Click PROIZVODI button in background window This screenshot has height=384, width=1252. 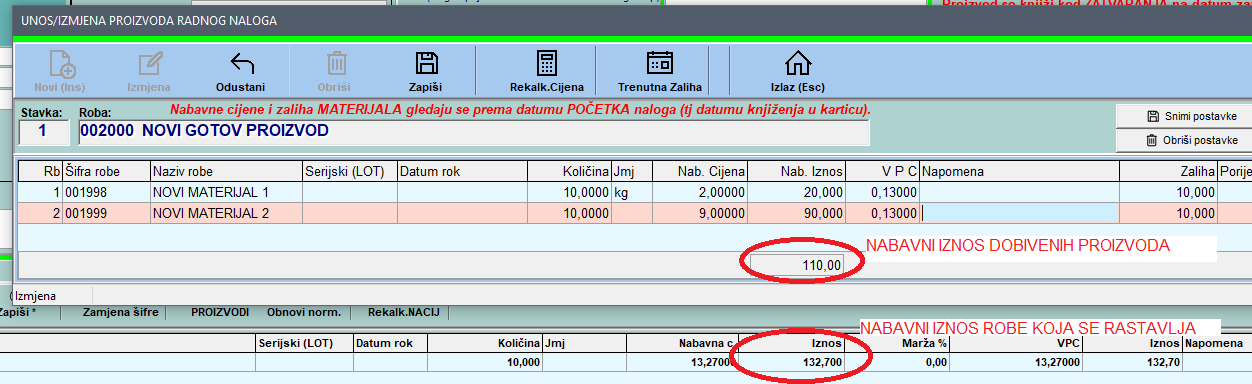pos(221,313)
